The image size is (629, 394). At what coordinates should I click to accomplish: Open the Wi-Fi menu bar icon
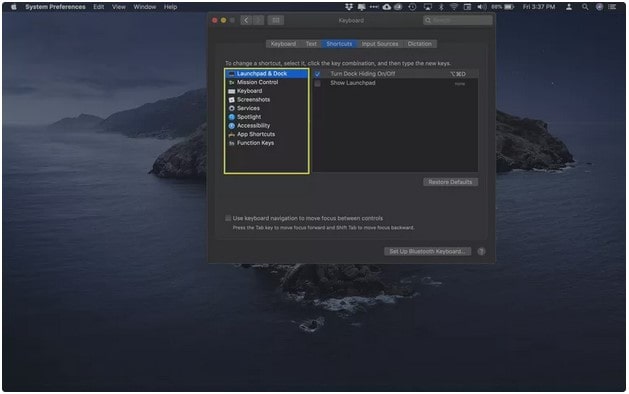click(454, 7)
